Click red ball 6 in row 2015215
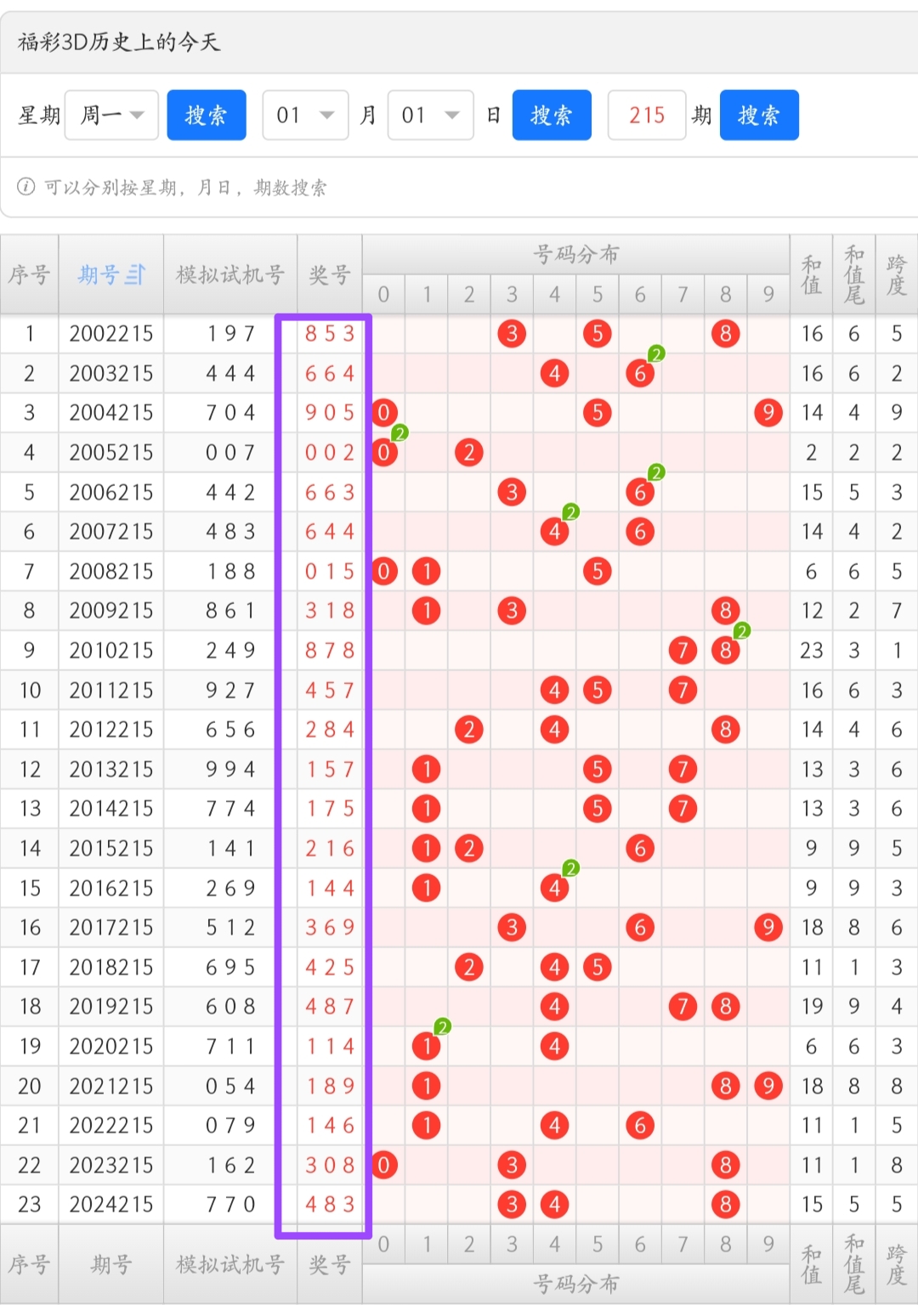The height and width of the screenshot is (1316, 918). point(640,848)
